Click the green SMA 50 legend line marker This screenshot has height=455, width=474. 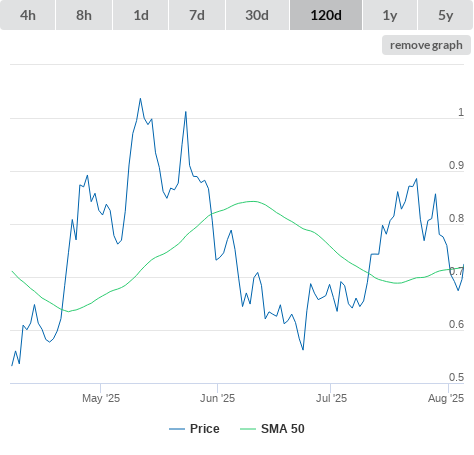(248, 429)
